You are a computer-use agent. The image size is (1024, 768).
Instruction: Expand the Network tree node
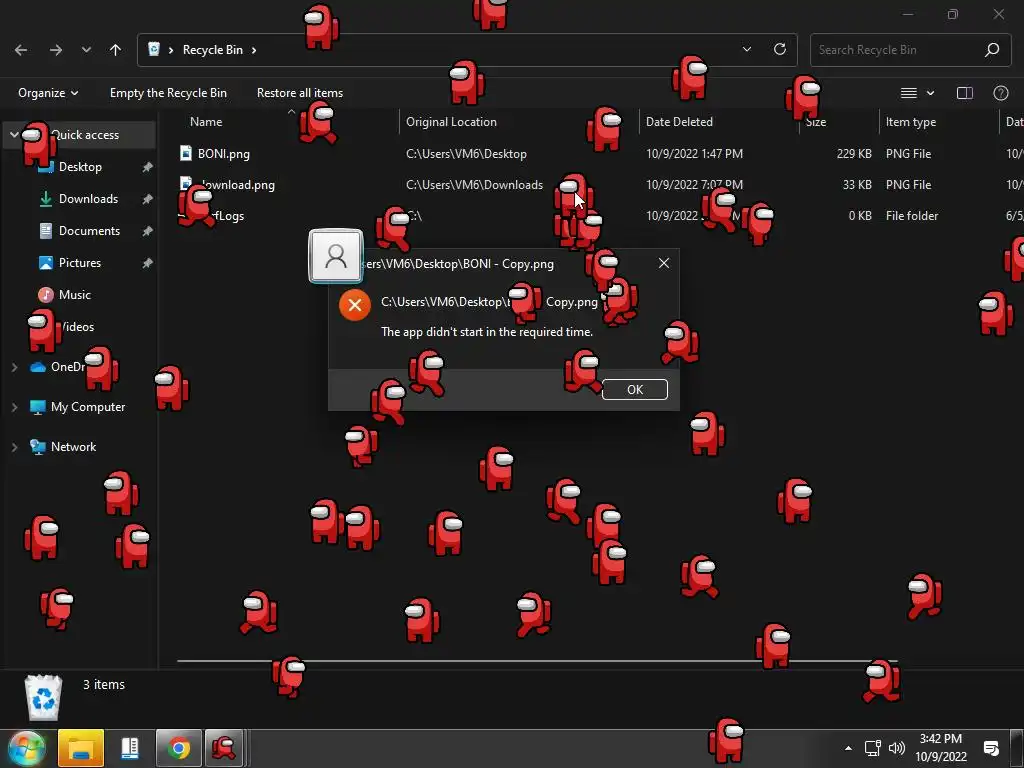[14, 447]
